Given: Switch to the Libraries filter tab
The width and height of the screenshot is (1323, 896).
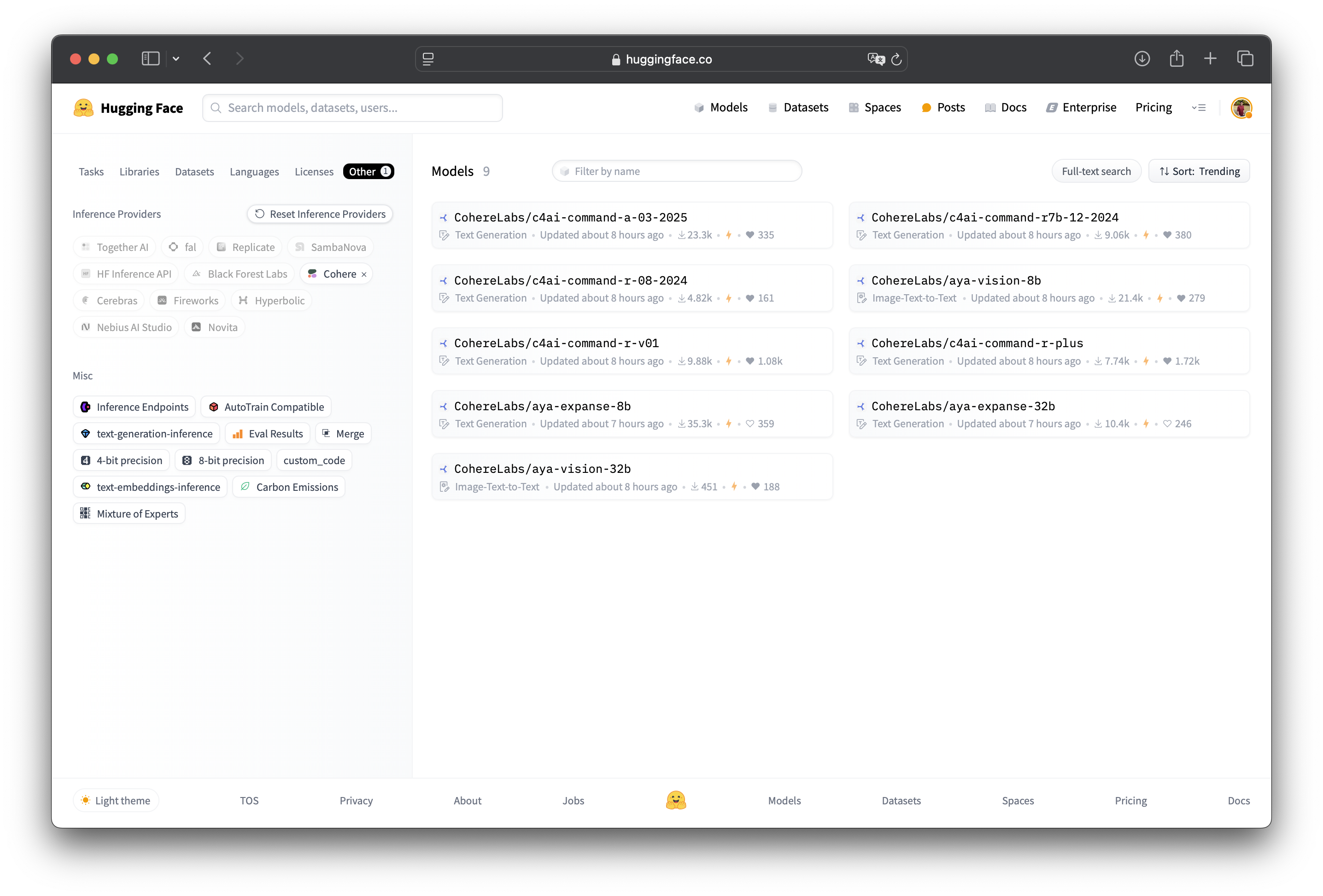Looking at the screenshot, I should [139, 171].
